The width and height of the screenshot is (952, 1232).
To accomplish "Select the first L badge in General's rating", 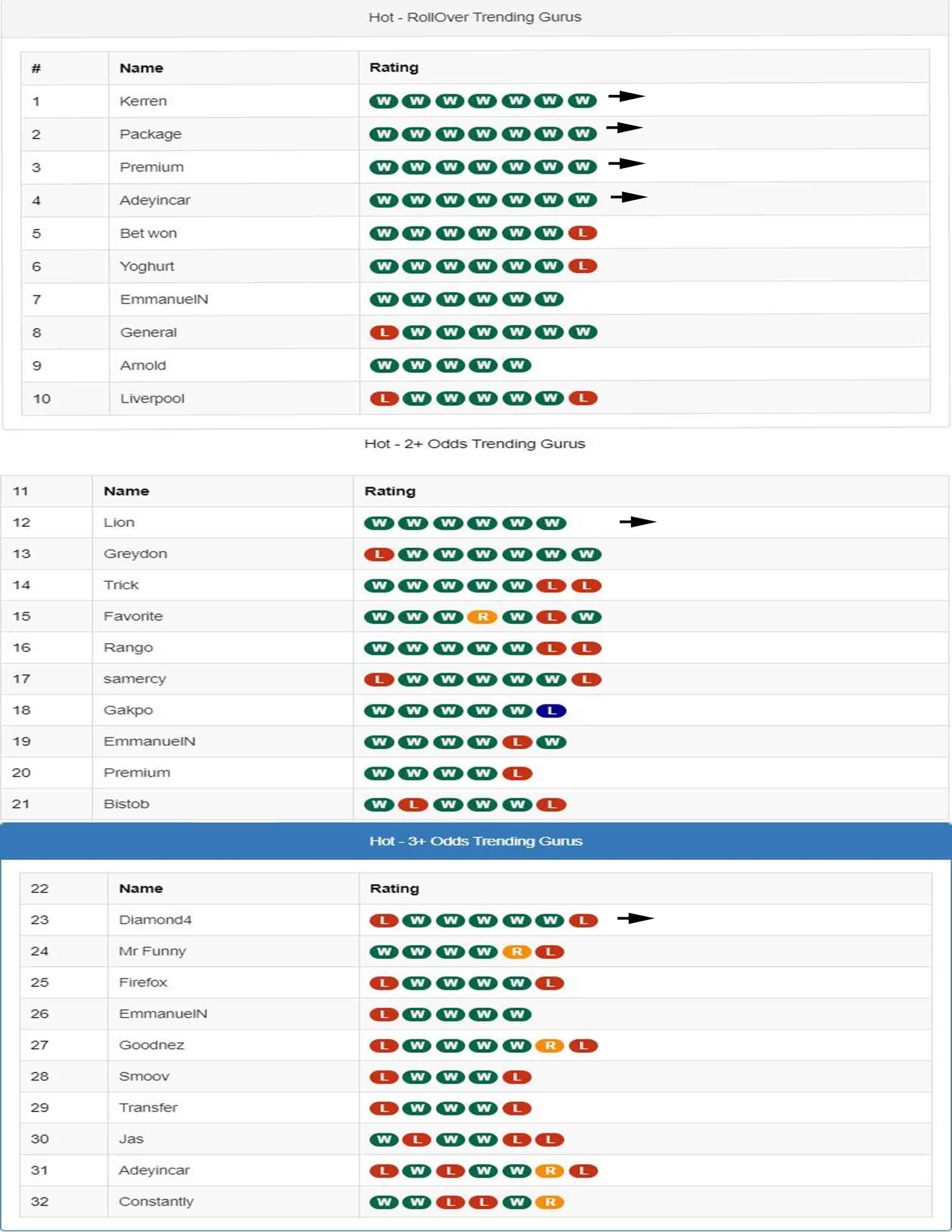I will tap(383, 332).
